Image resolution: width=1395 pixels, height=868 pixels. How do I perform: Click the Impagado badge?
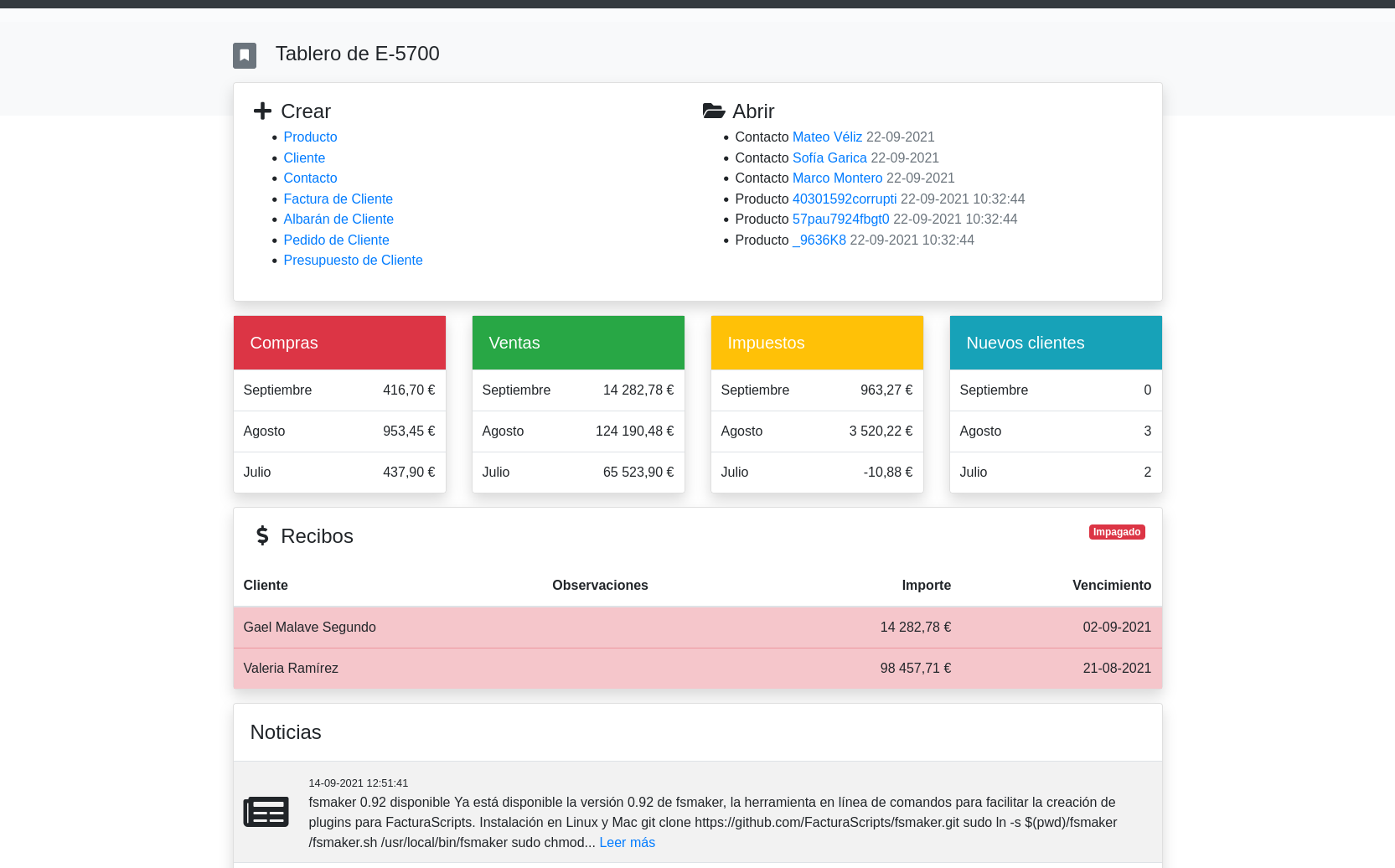tap(1117, 532)
